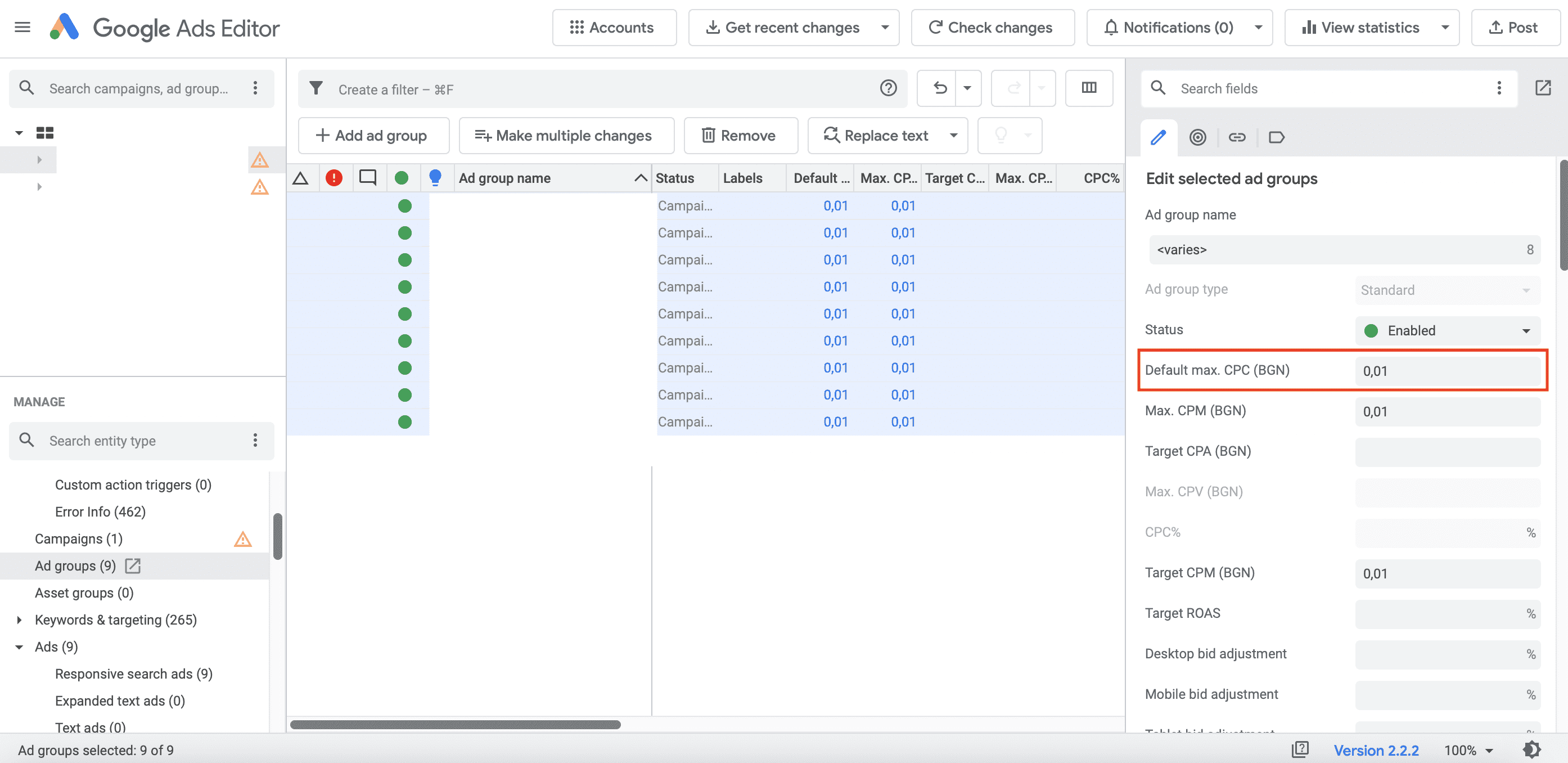
Task: Click Check changes button
Action: coord(992,28)
